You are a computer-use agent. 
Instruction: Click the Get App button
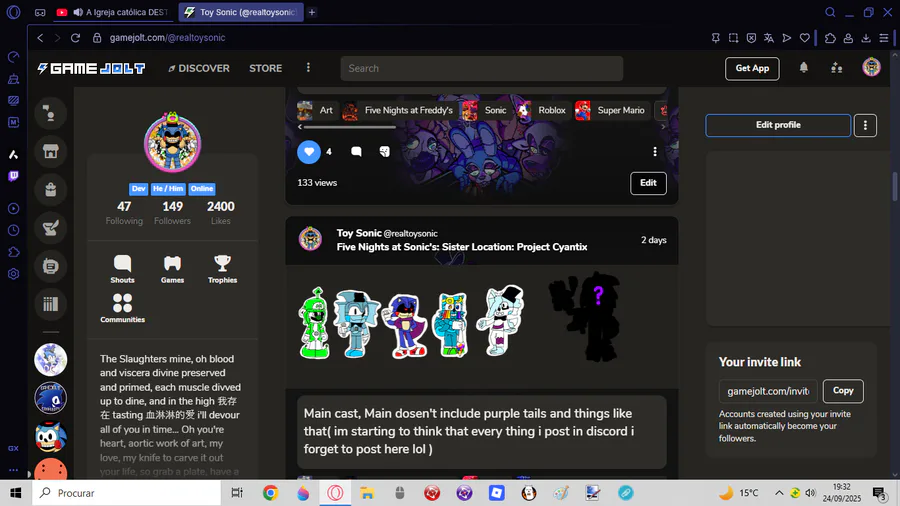click(x=752, y=68)
